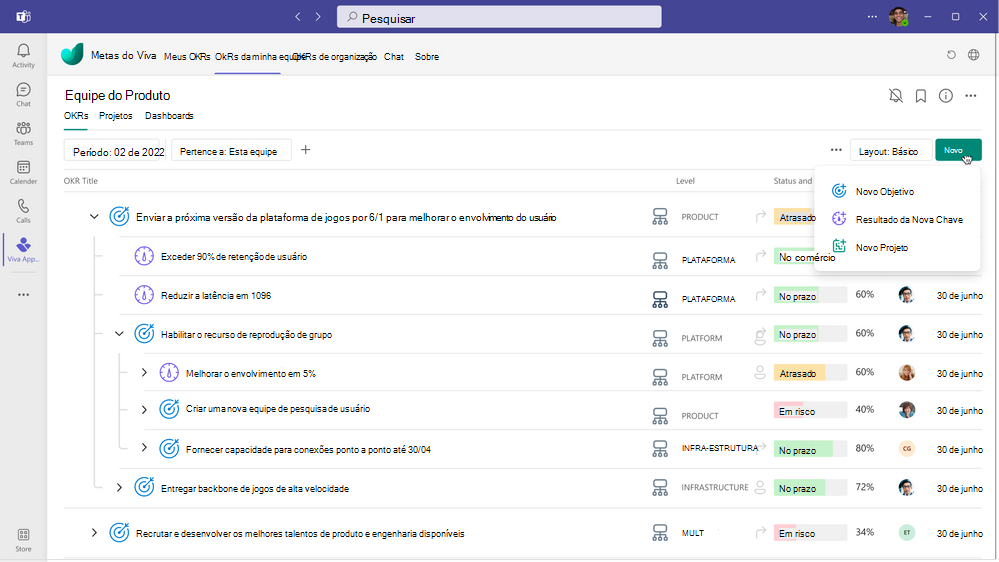Select the Projetos sub-tab
999x562 pixels.
click(115, 116)
